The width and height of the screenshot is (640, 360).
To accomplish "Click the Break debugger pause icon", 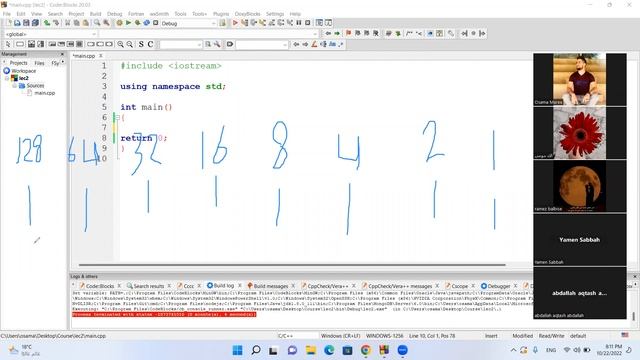I will [299, 23].
